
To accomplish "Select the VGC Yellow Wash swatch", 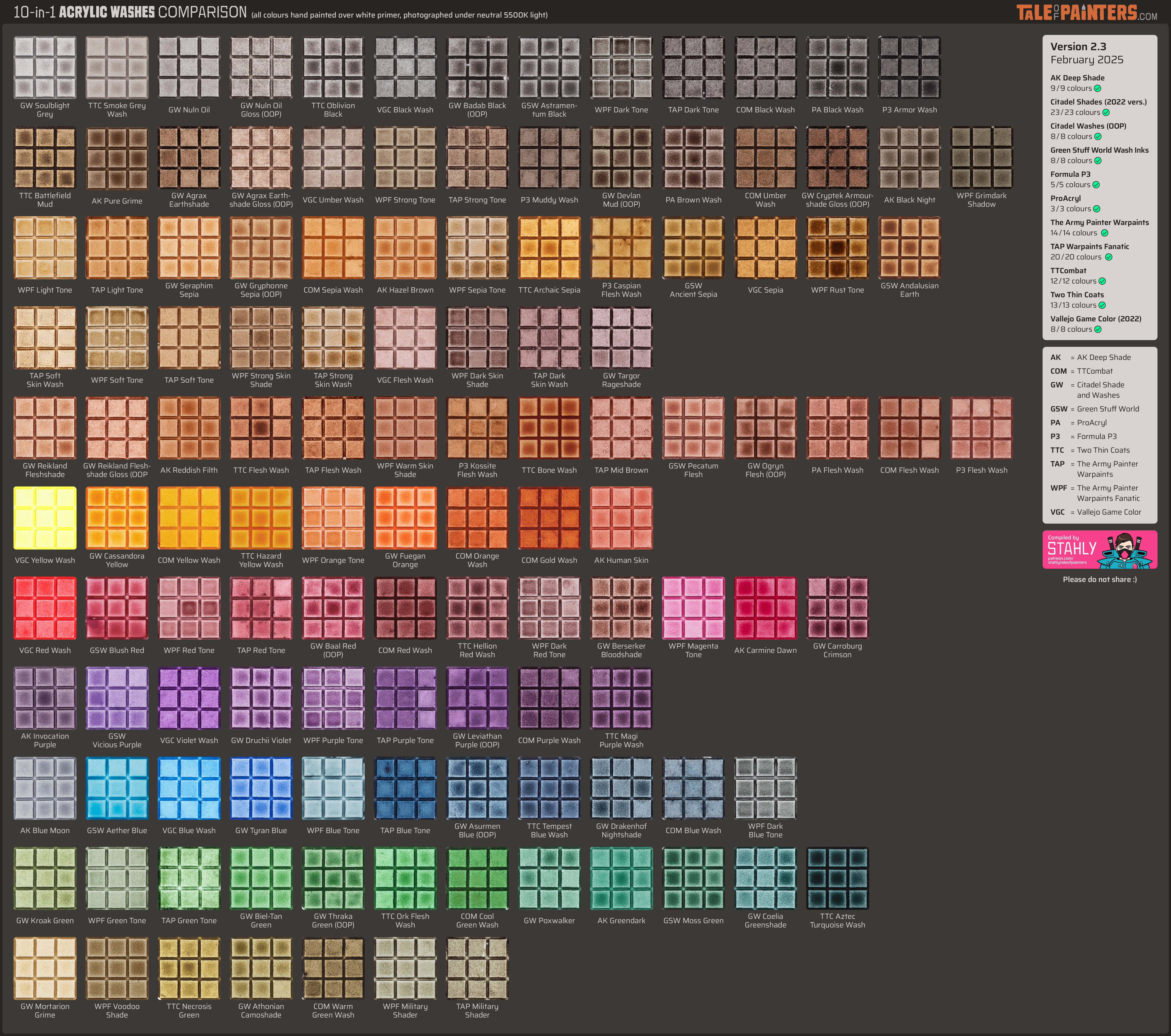I will (45, 518).
